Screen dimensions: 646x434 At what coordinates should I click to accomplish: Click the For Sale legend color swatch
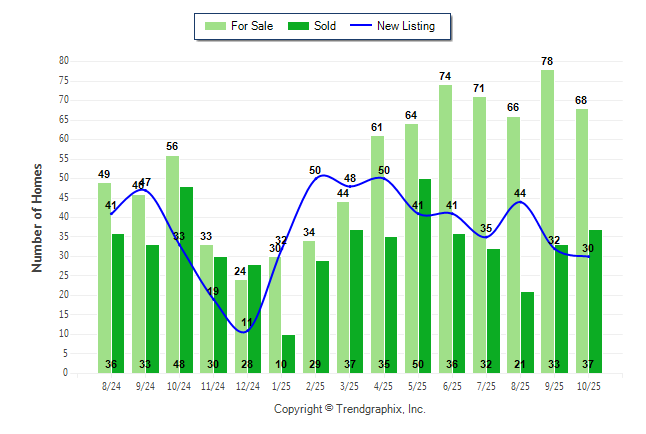[213, 26]
